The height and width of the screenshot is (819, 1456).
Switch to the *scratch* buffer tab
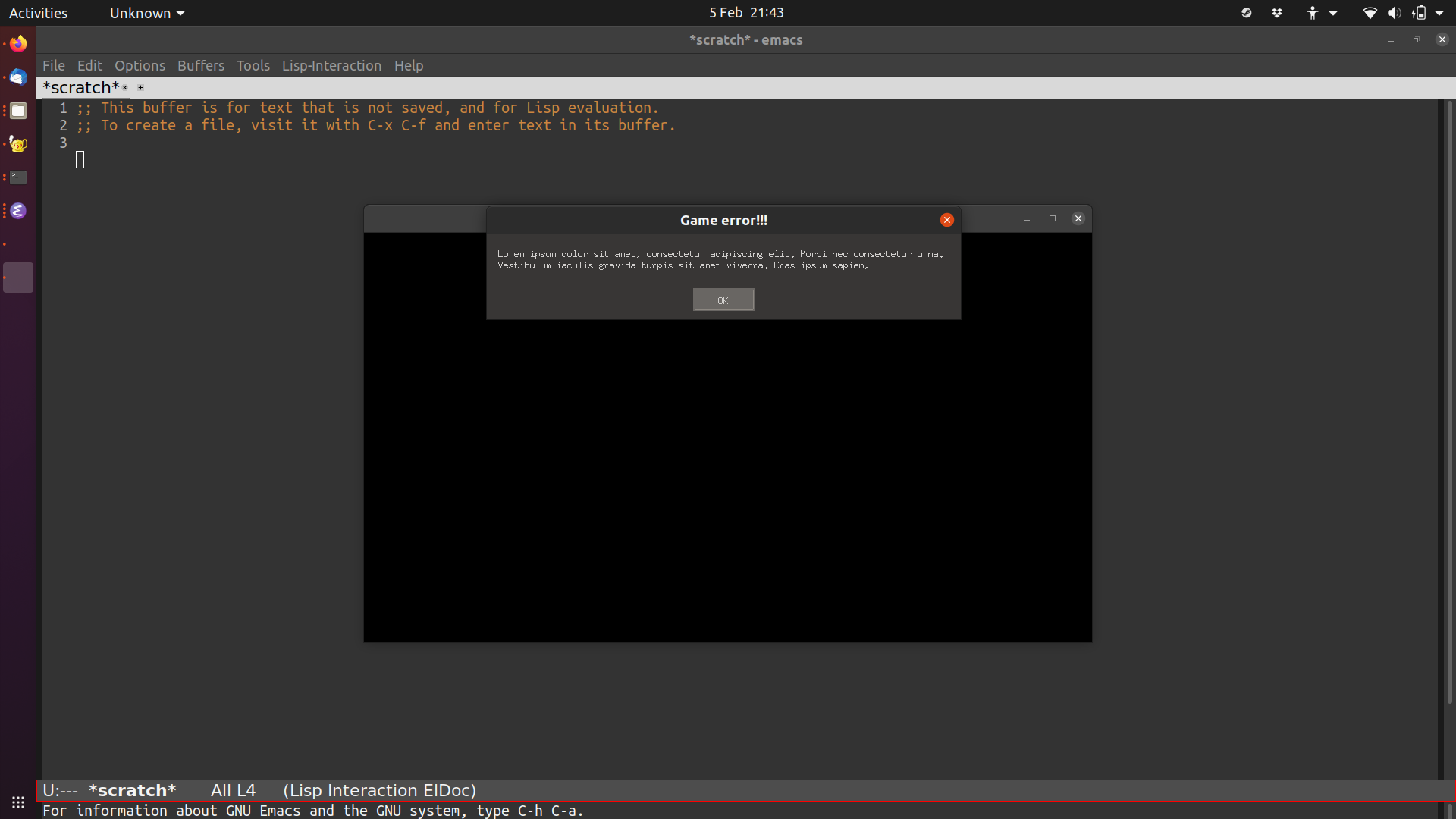[81, 87]
